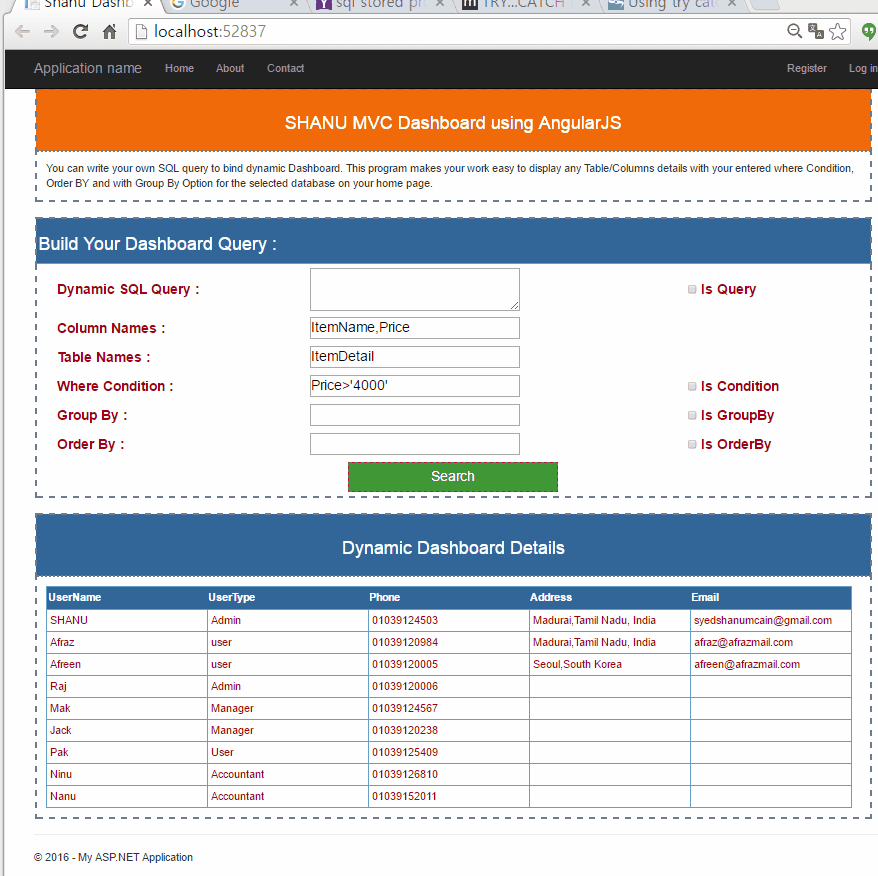Click the zoom magnifier icon in address bar
Image resolution: width=878 pixels, height=876 pixels.
795,31
